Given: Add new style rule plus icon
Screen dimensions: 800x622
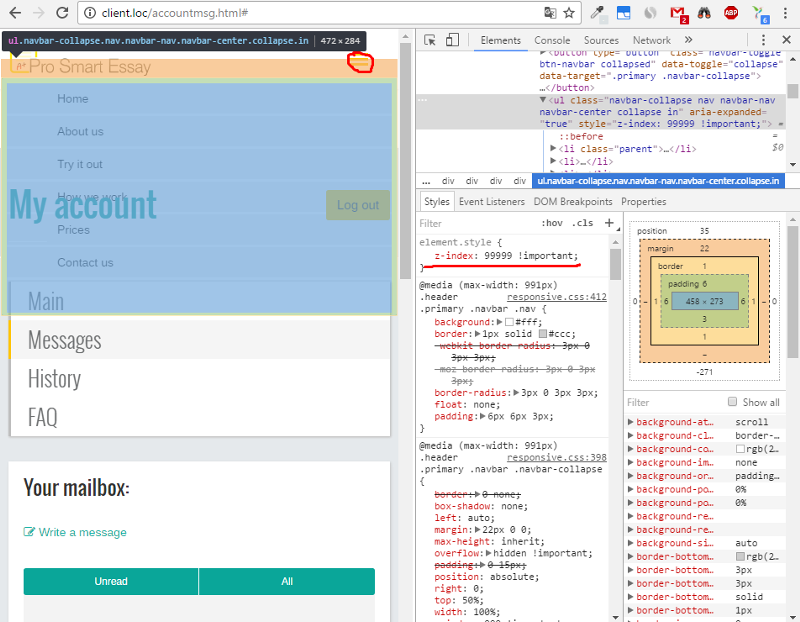Looking at the screenshot, I should point(609,223).
